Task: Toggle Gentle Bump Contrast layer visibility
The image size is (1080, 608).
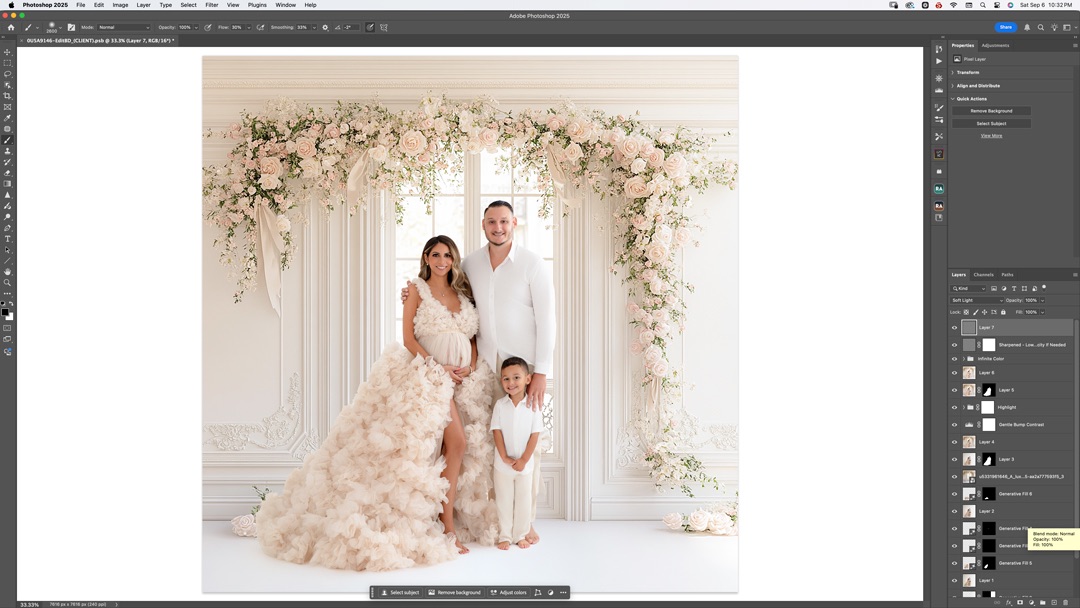Action: 955,425
